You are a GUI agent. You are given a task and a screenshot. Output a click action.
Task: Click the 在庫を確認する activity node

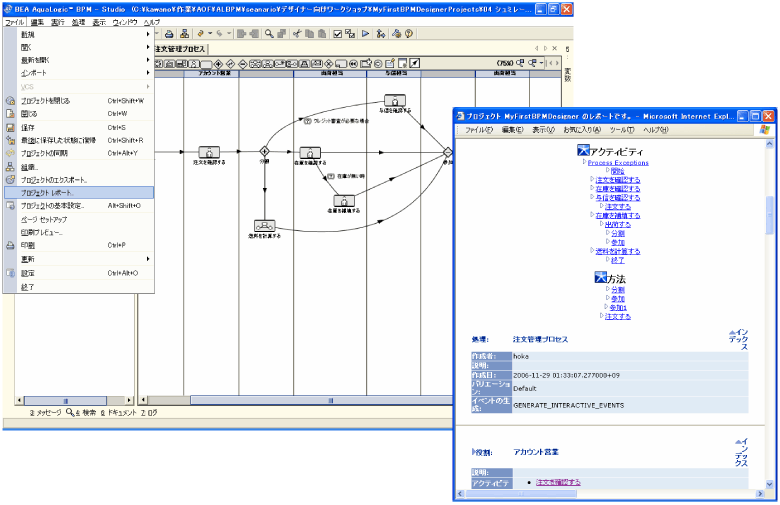coord(310,152)
